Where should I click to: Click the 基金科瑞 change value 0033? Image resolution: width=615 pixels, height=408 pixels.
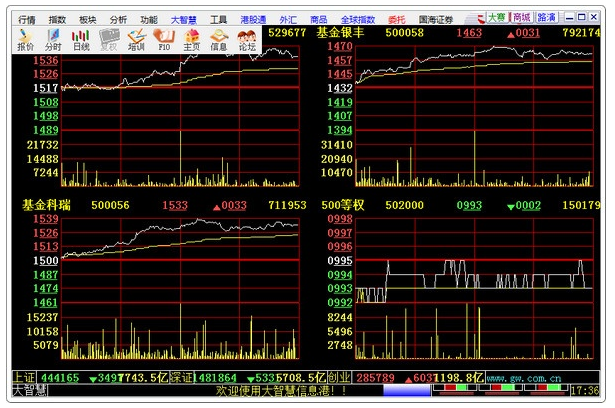(x=234, y=205)
